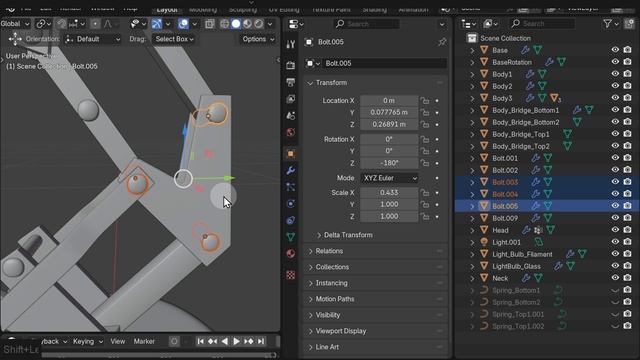
Task: Open the Texture properties tab
Action: coord(291,275)
